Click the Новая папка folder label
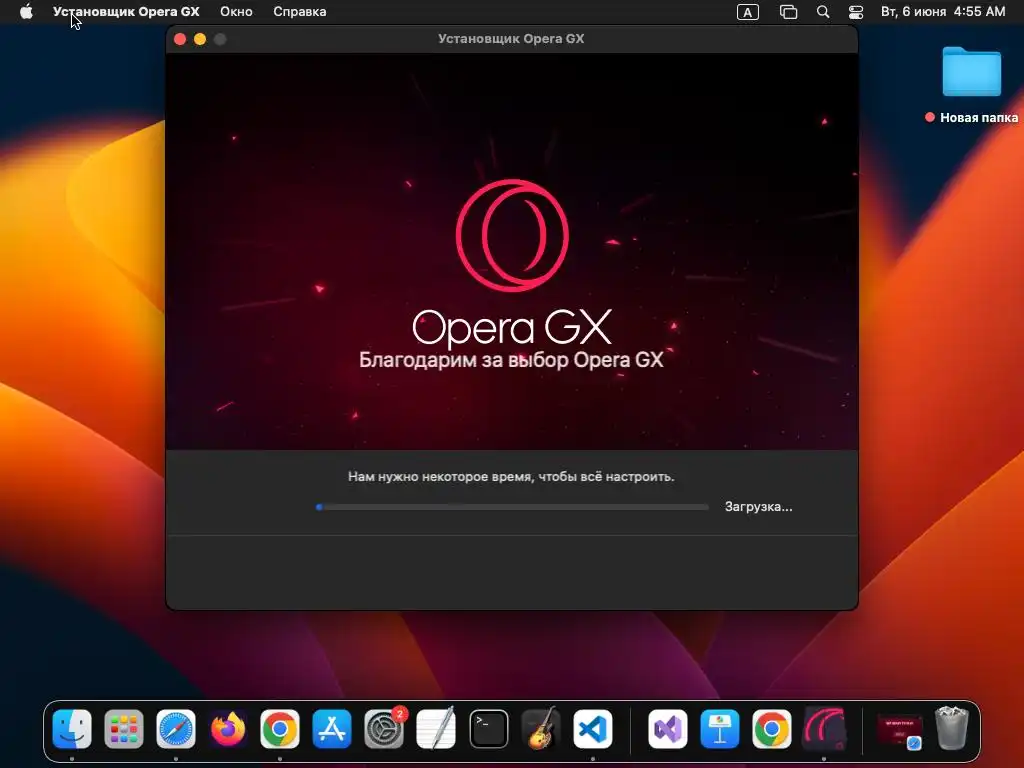The width and height of the screenshot is (1024, 768). pyautogui.click(x=979, y=118)
